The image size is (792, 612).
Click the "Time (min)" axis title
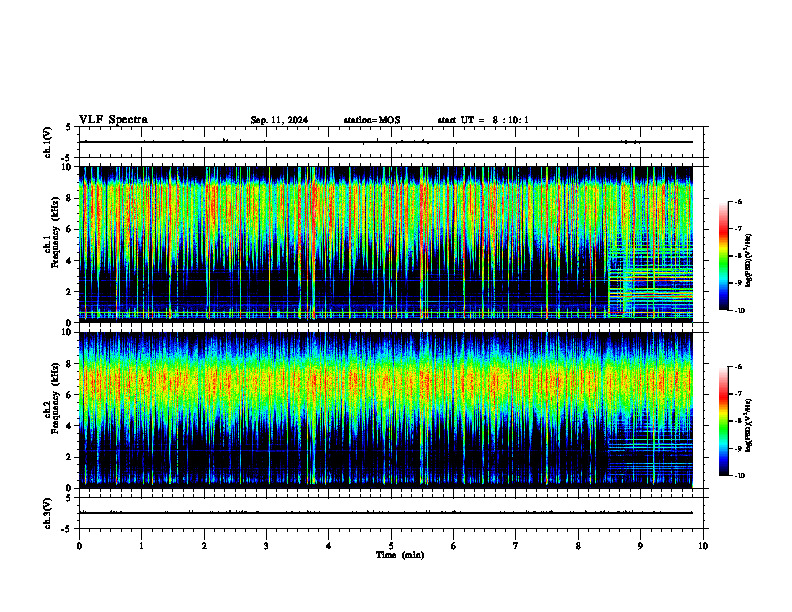(400, 555)
